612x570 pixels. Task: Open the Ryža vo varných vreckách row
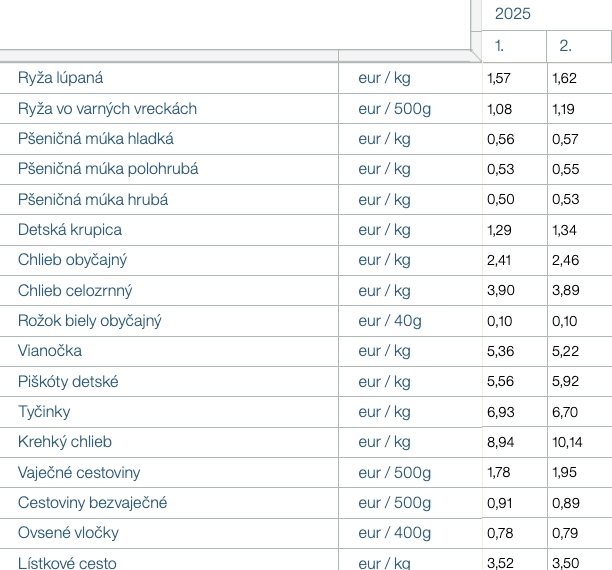(107, 108)
